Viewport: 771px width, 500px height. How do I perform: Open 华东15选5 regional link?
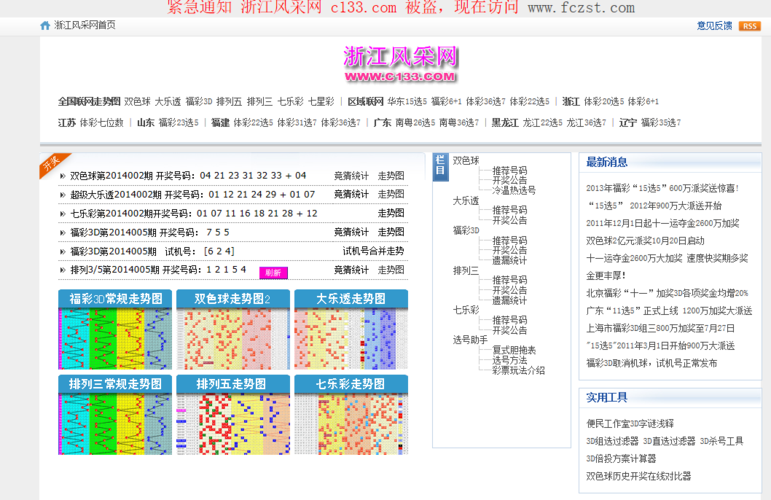pyautogui.click(x=407, y=102)
